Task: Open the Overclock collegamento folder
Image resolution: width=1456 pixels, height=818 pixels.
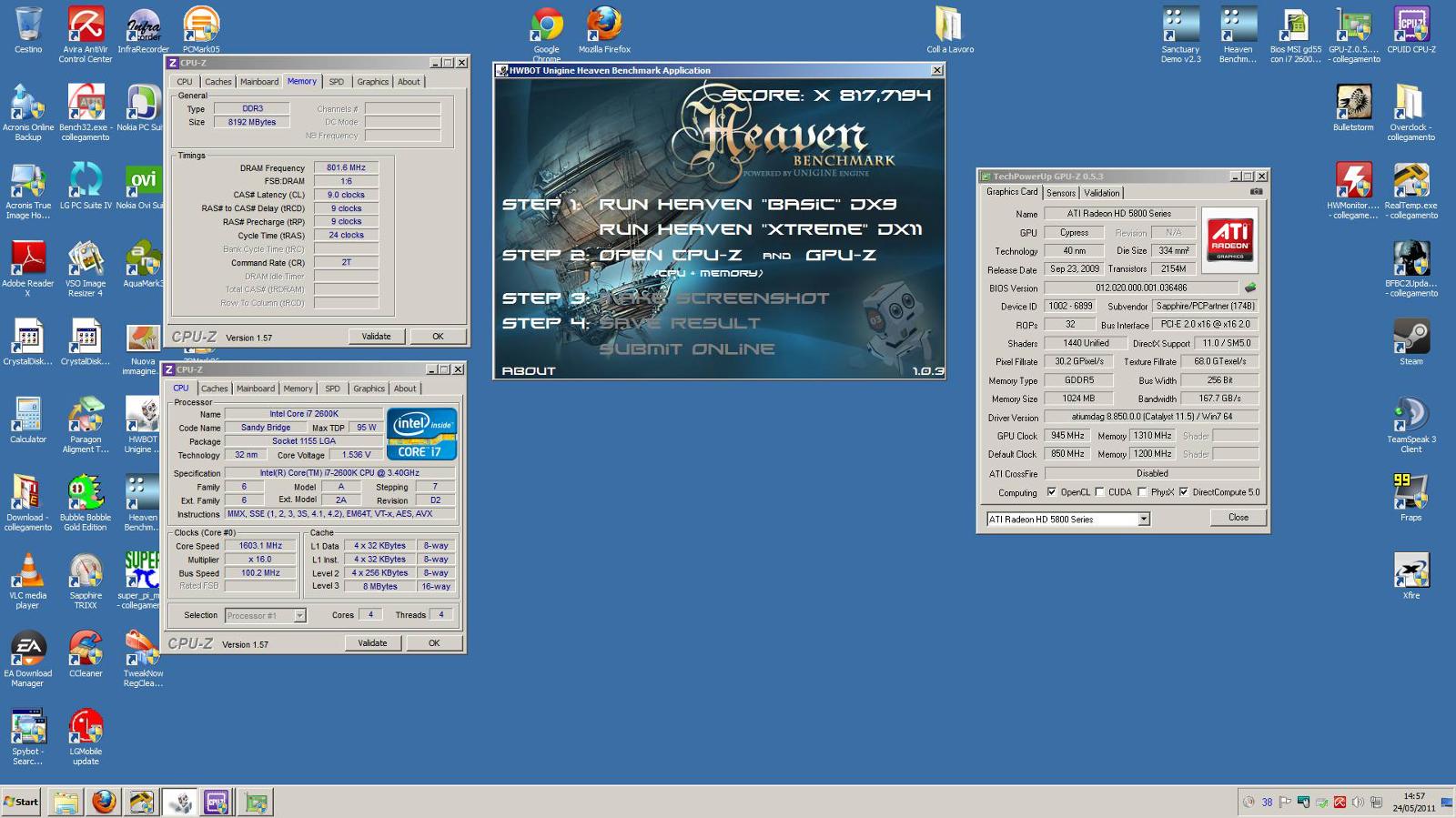Action: pyautogui.click(x=1411, y=113)
